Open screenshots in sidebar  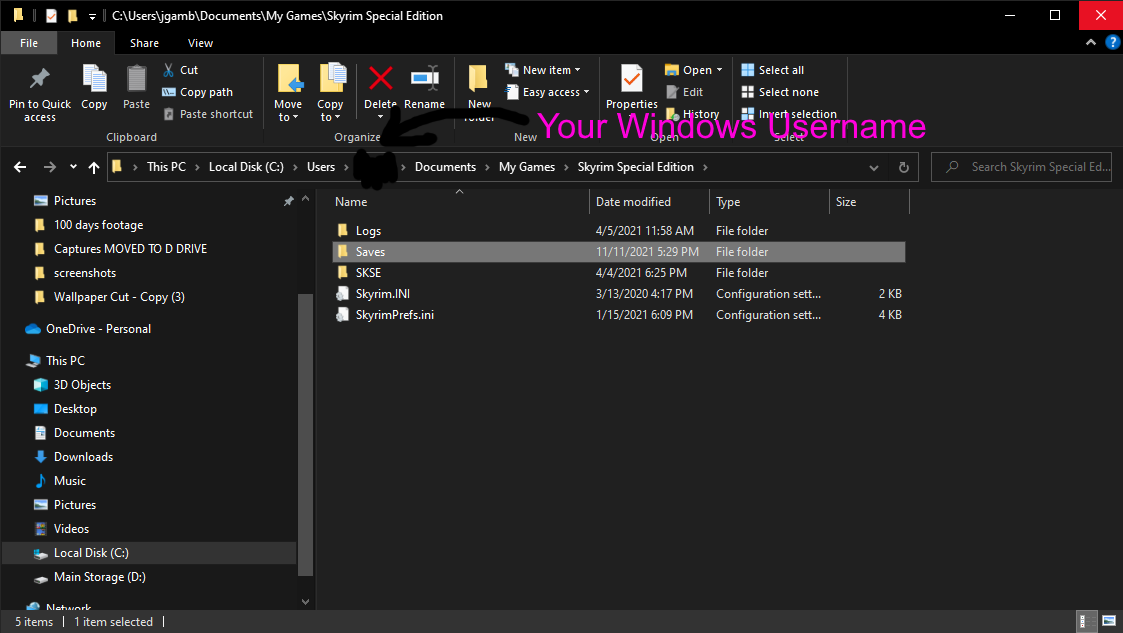[x=85, y=273]
